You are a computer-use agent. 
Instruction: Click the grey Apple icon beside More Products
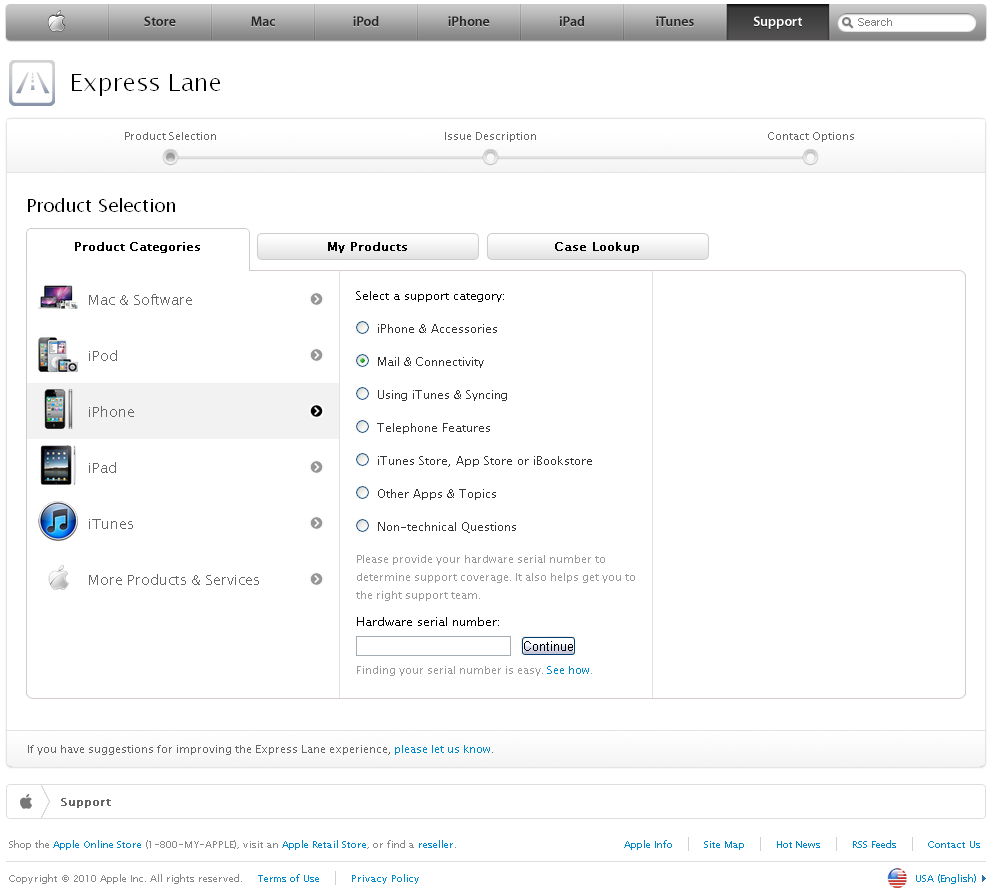[x=59, y=578]
